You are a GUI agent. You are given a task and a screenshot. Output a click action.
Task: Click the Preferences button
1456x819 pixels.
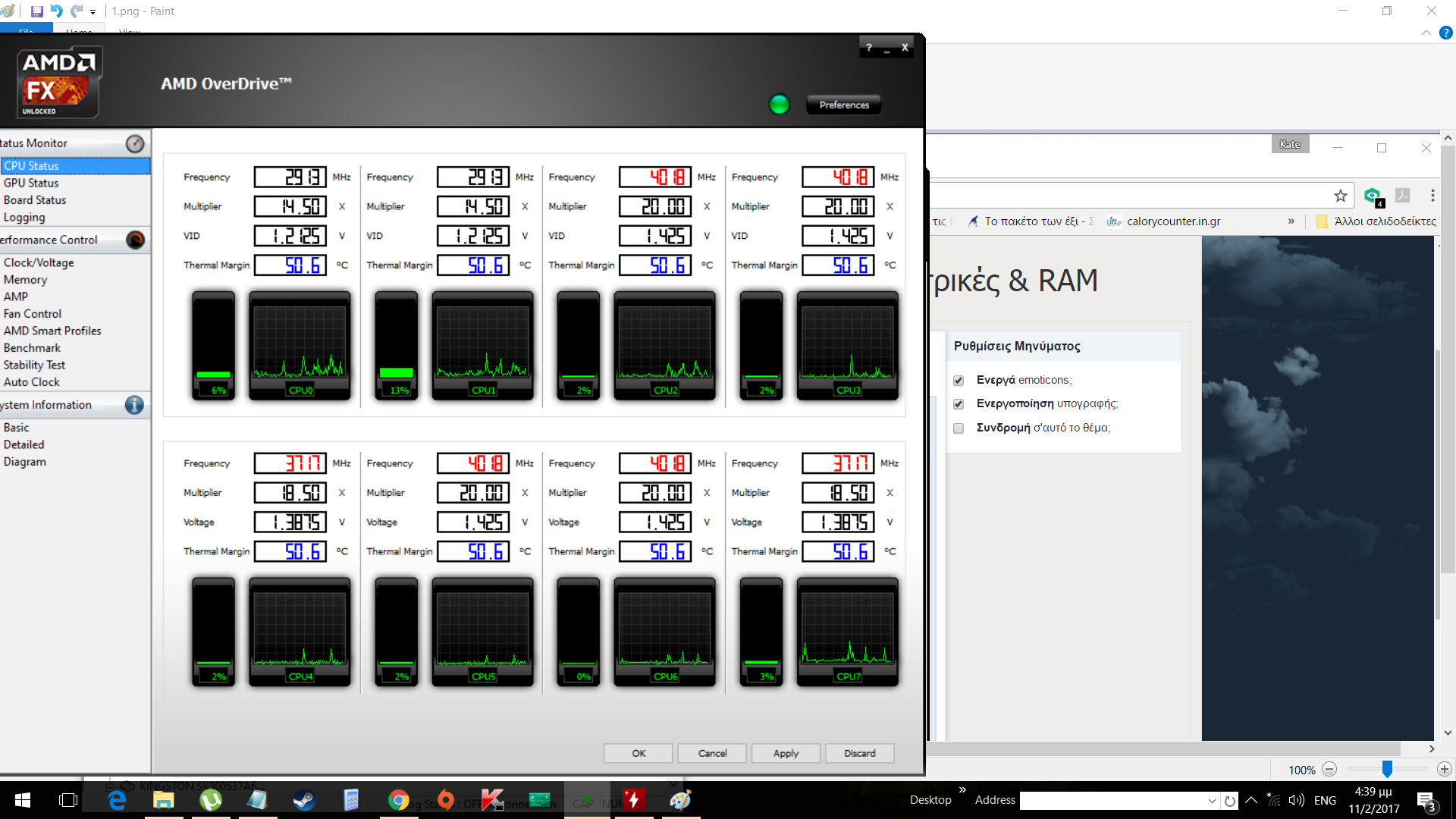pos(844,105)
